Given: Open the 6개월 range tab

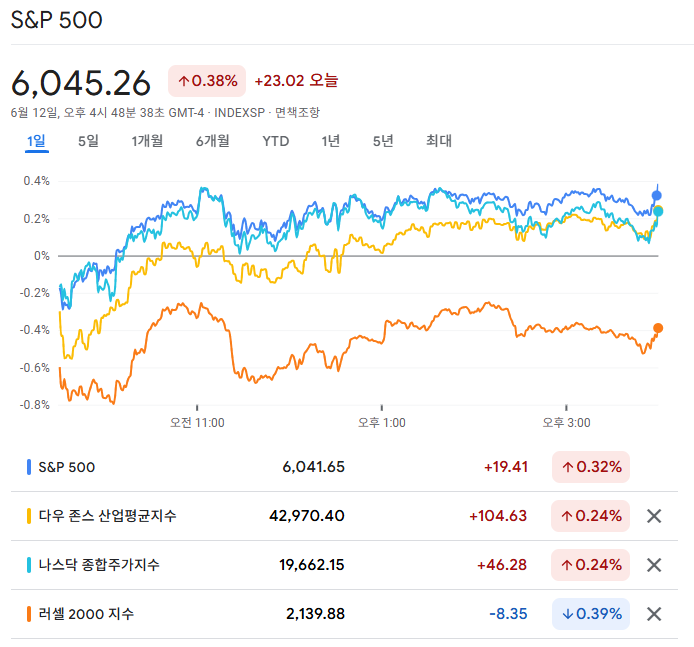Looking at the screenshot, I should pos(213,141).
